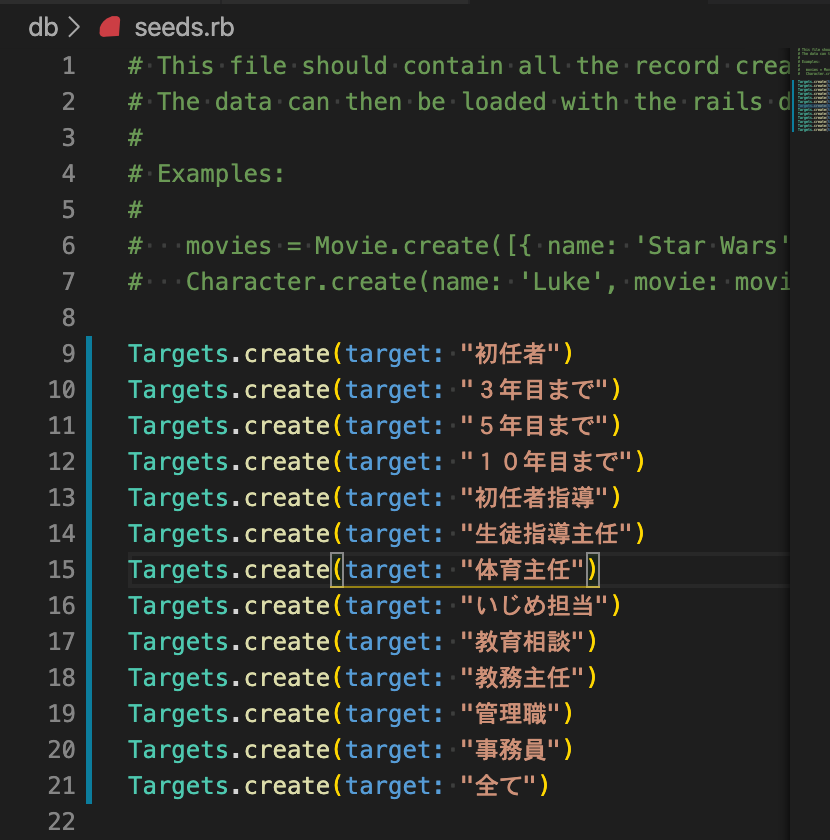Image resolution: width=830 pixels, height=840 pixels.
Task: Click the string "全て" on line 21
Action: coord(498,785)
